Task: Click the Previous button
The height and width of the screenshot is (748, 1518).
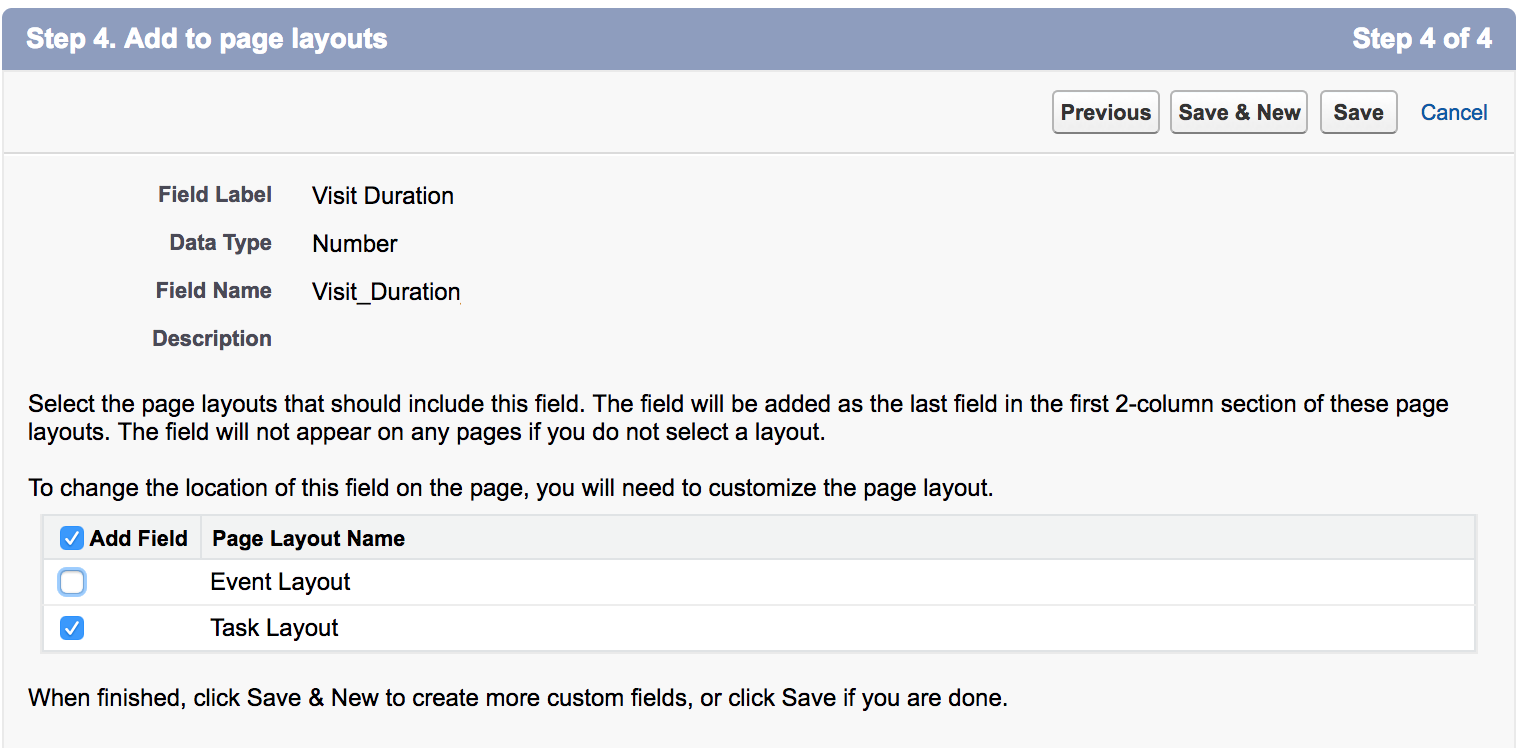Action: 1105,112
